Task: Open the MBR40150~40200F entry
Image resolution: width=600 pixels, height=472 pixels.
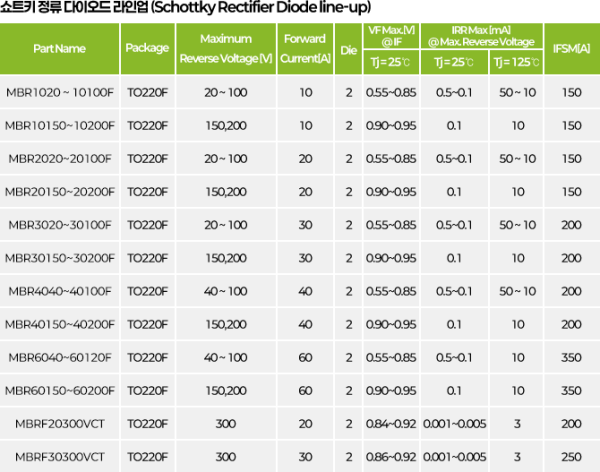Action: coord(60,324)
